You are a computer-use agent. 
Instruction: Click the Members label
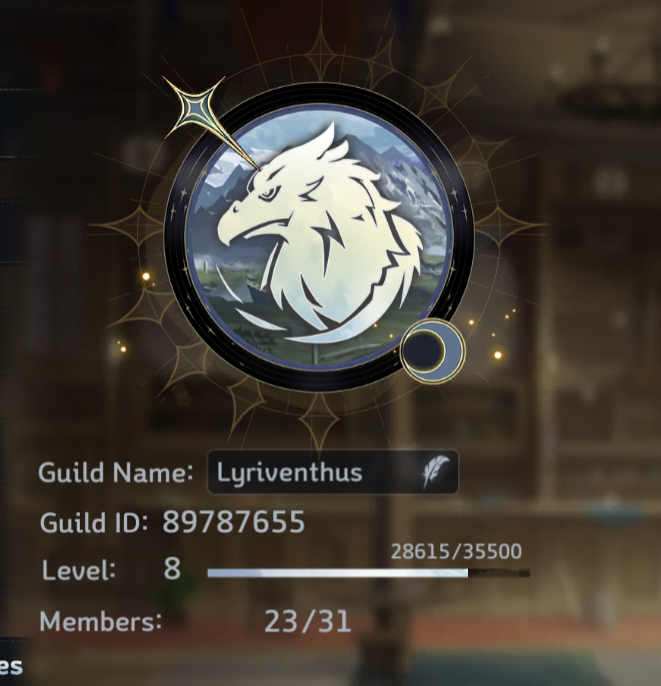[101, 621]
